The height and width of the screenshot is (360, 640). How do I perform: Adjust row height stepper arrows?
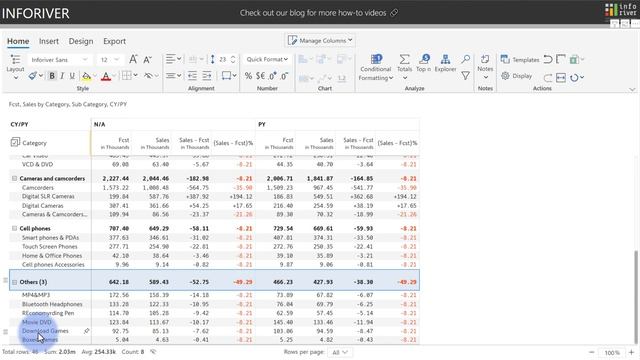click(233, 60)
